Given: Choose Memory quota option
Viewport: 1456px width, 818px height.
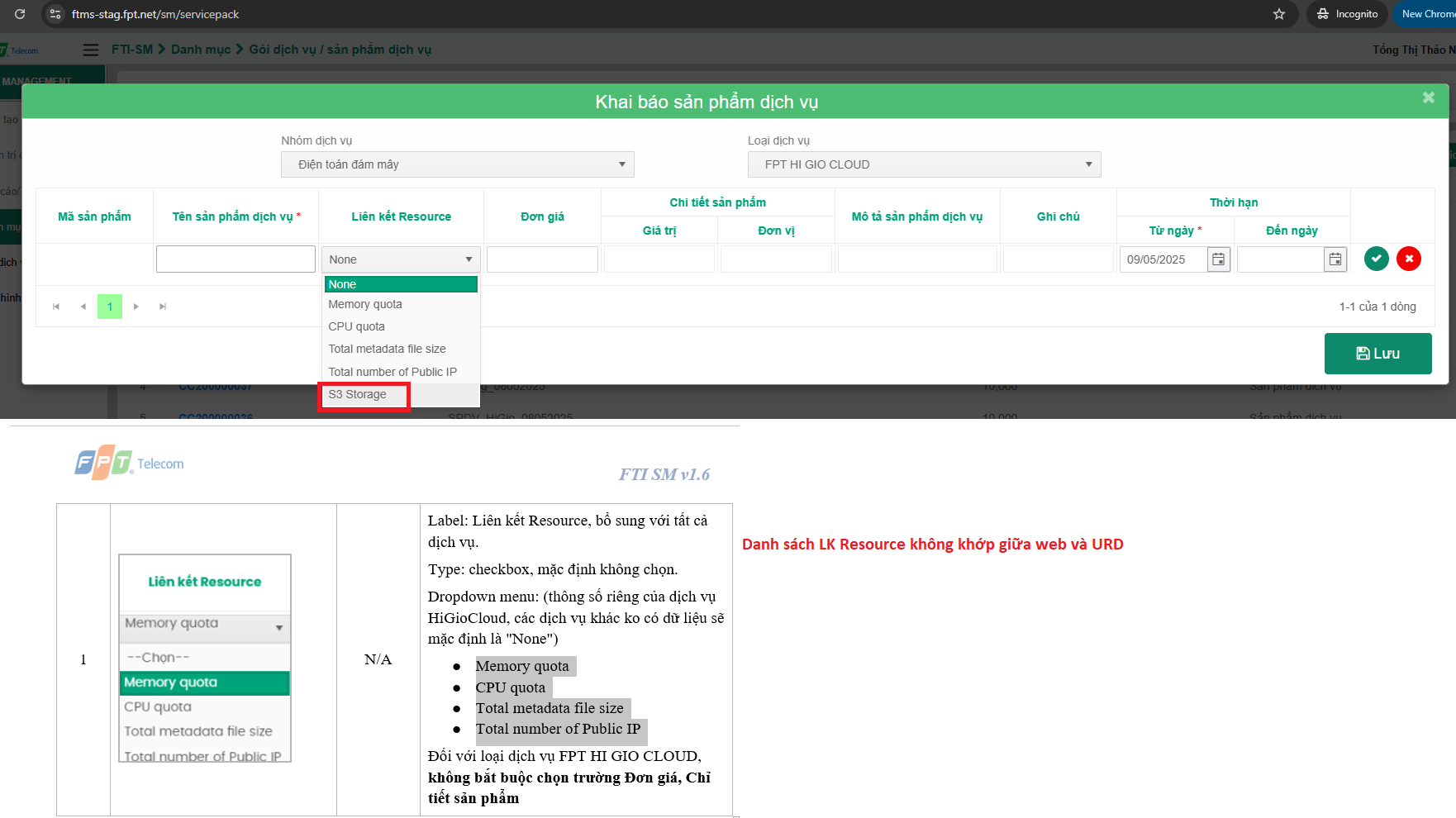Looking at the screenshot, I should coord(365,305).
